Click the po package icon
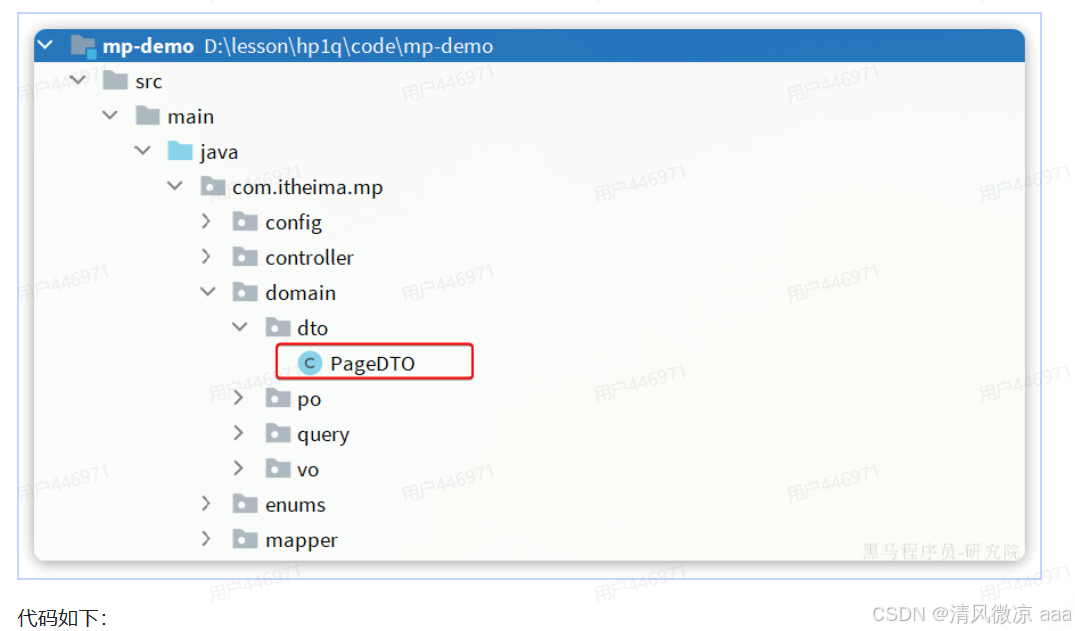Image resolution: width=1075 pixels, height=631 pixels. (278, 398)
